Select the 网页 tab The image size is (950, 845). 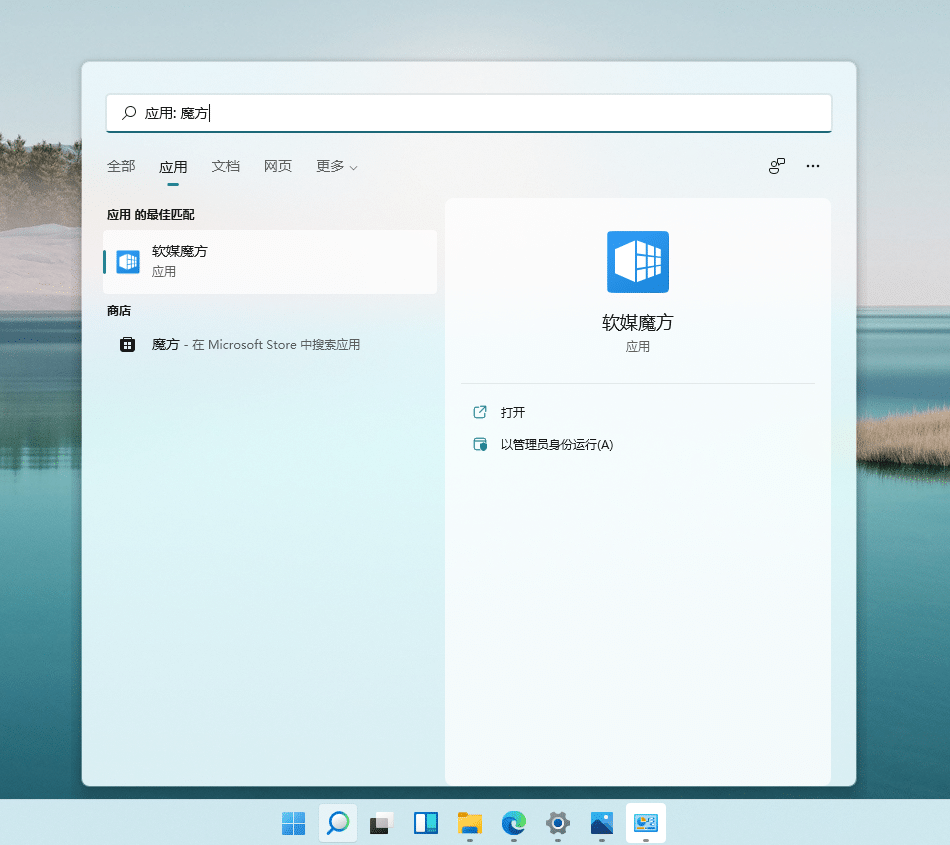tap(277, 166)
